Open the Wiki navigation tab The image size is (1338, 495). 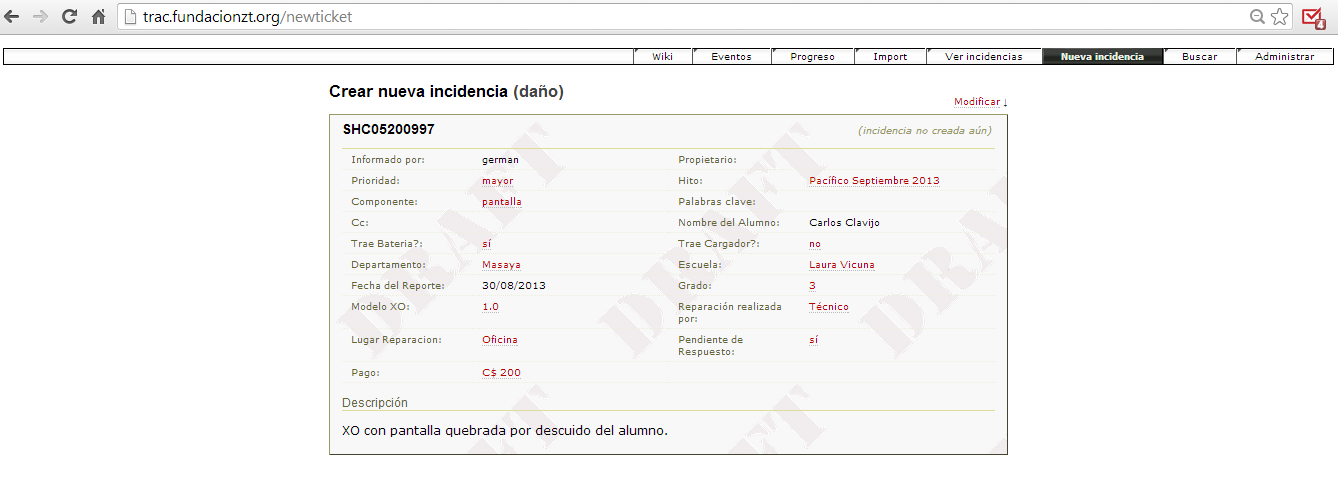point(662,57)
